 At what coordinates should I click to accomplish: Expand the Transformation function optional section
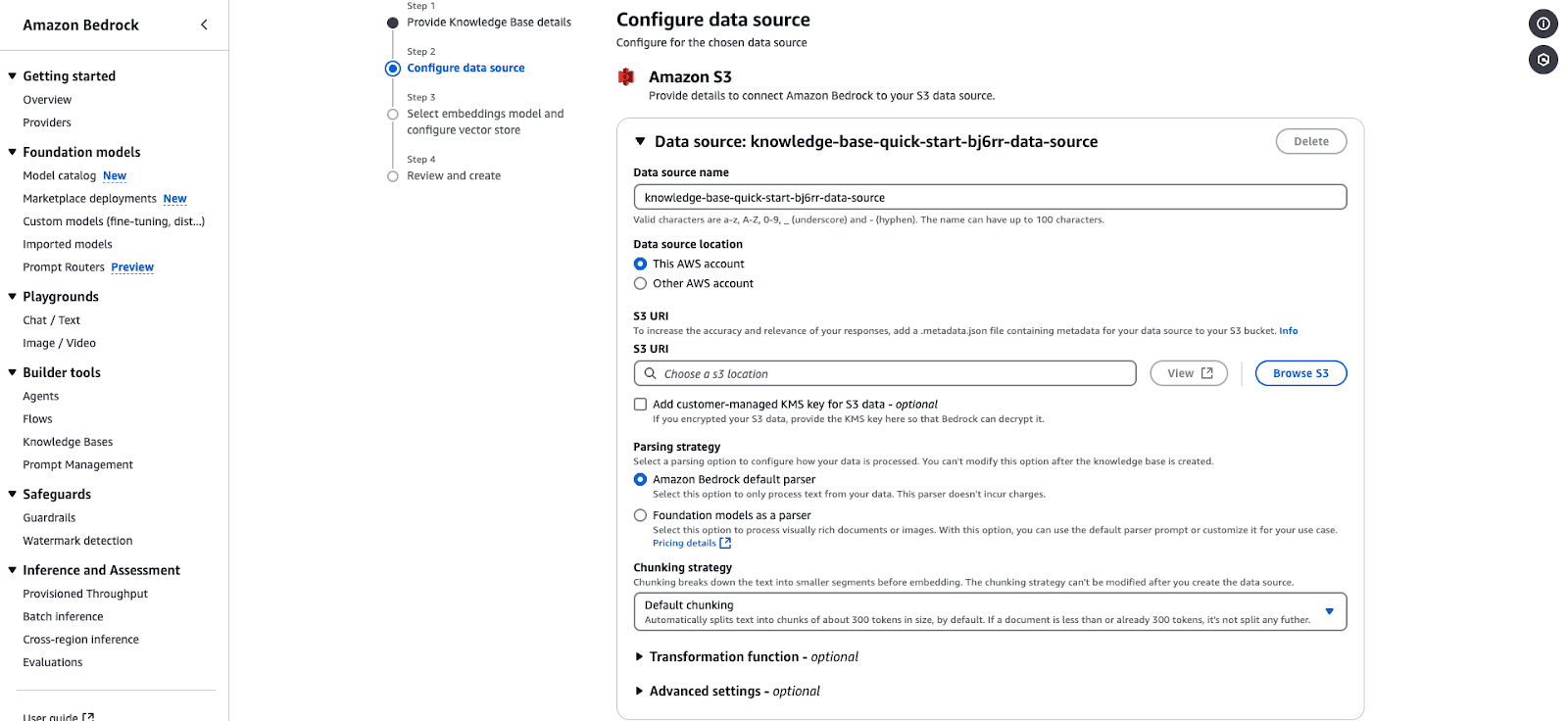click(x=640, y=657)
